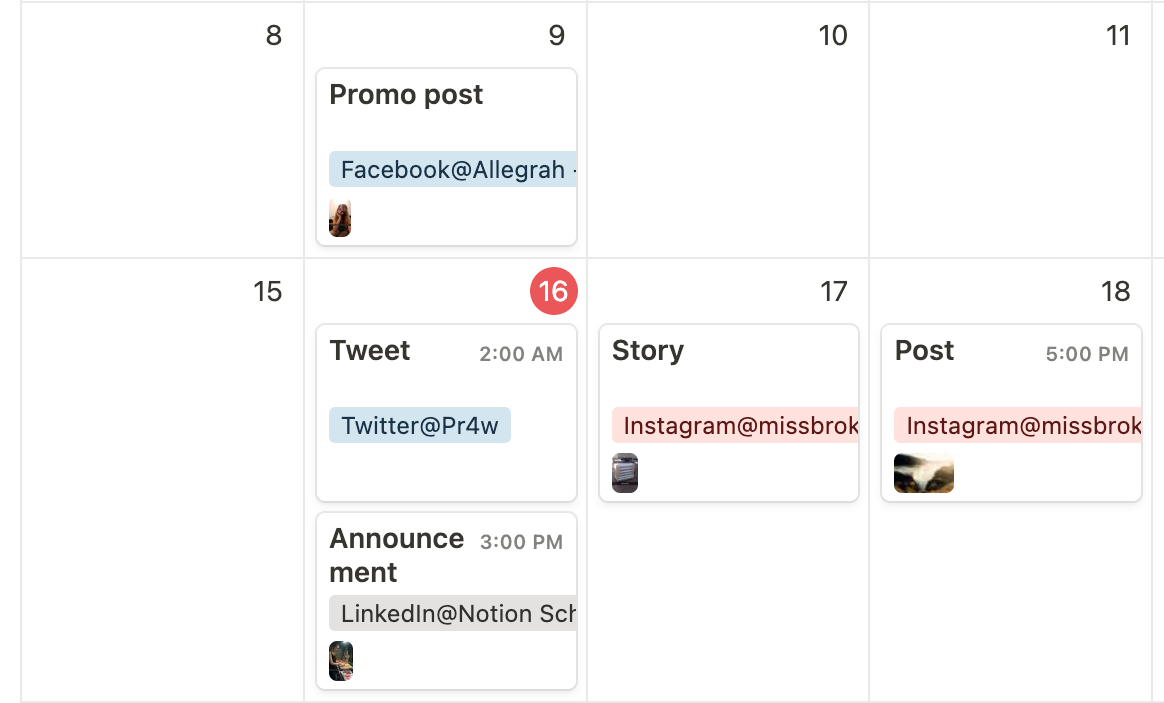
Task: Select the highlighted today date 16
Action: pyautogui.click(x=553, y=291)
